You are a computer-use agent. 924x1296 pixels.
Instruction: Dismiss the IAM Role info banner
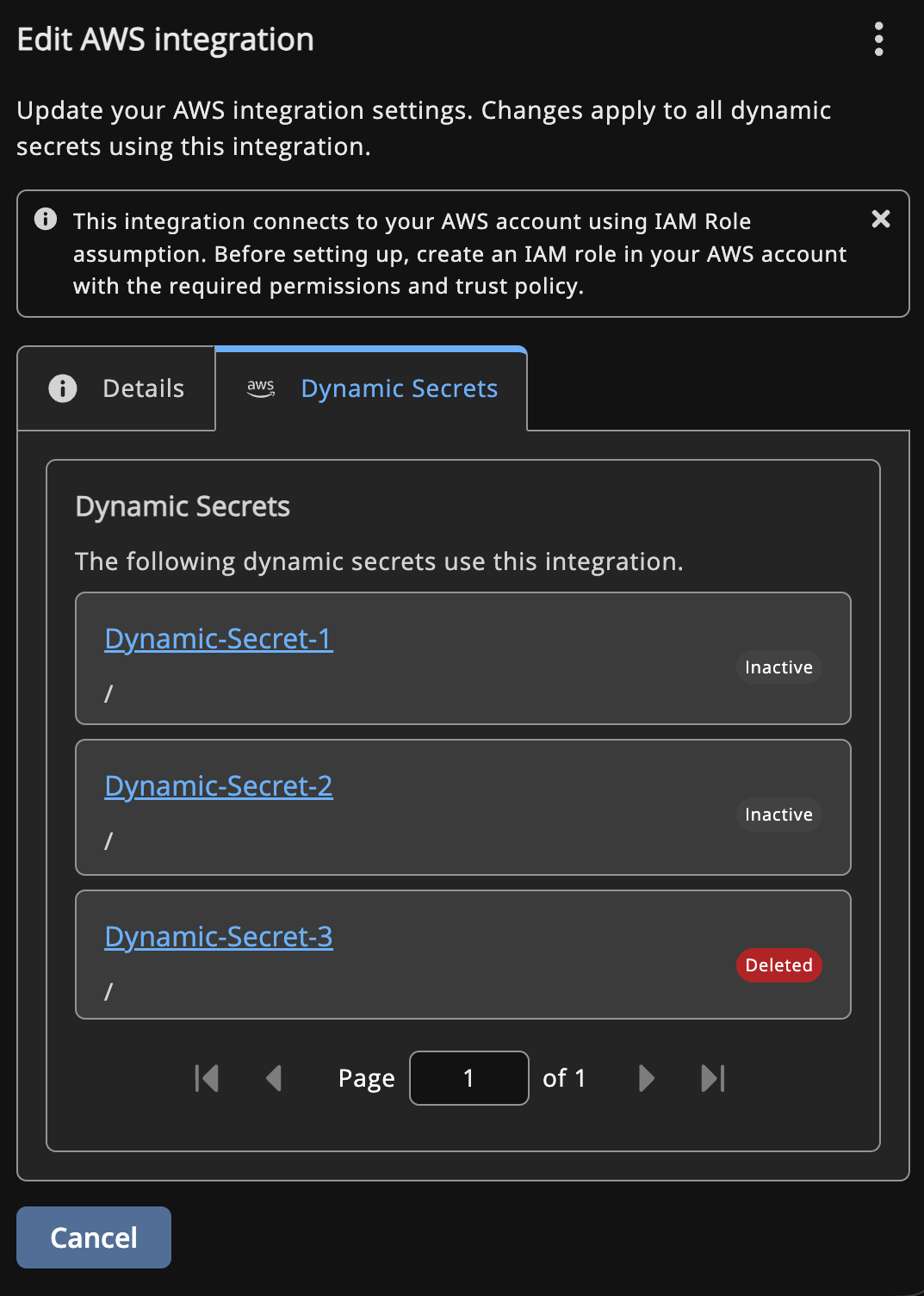tap(880, 219)
